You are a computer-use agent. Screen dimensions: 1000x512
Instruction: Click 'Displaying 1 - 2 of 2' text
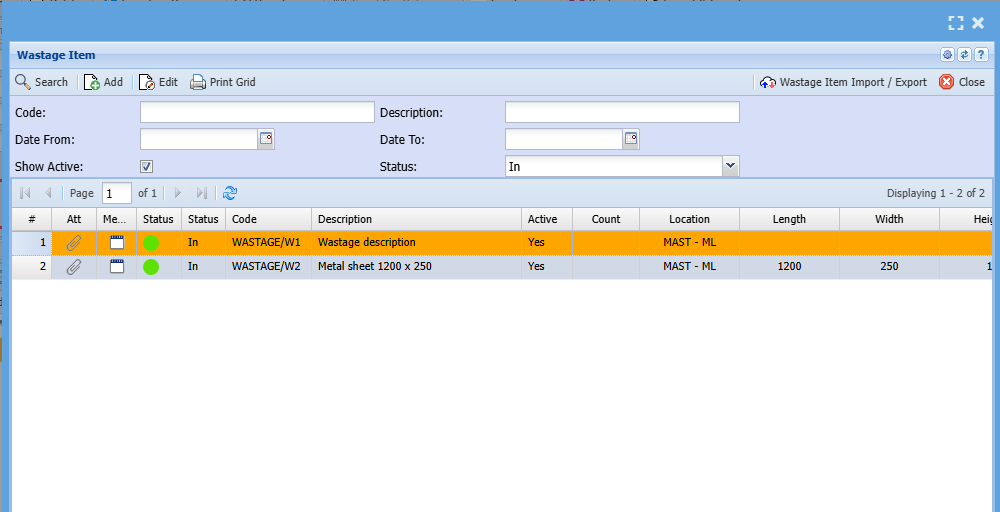(936, 193)
